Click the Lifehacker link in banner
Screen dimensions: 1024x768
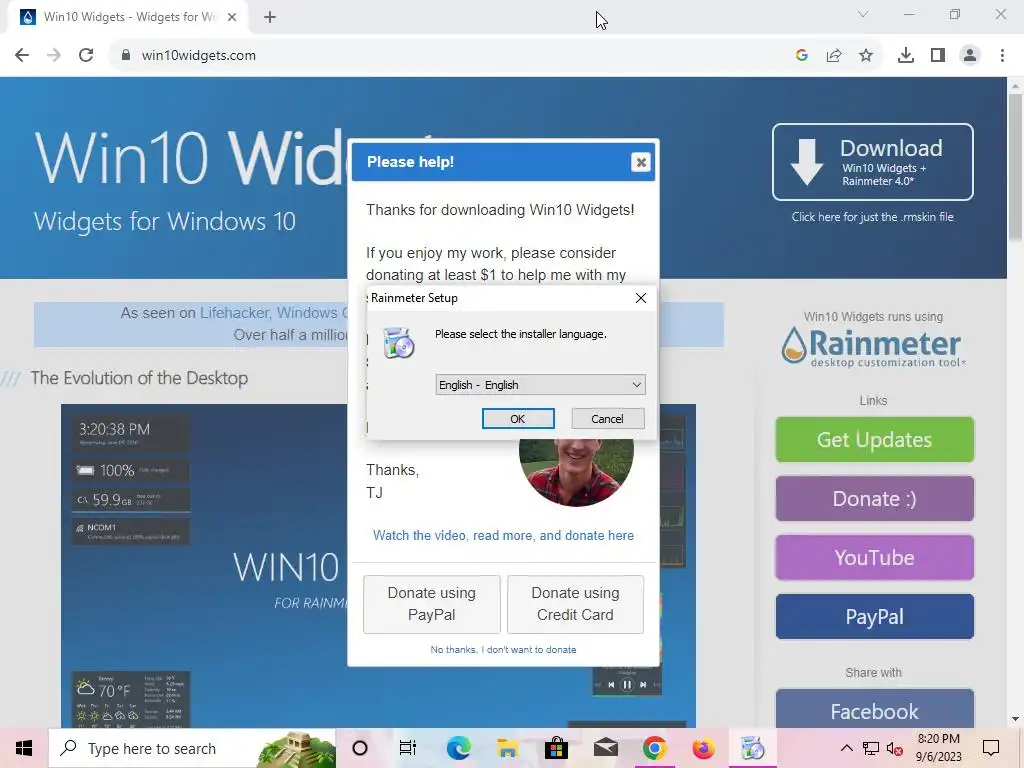click(235, 313)
